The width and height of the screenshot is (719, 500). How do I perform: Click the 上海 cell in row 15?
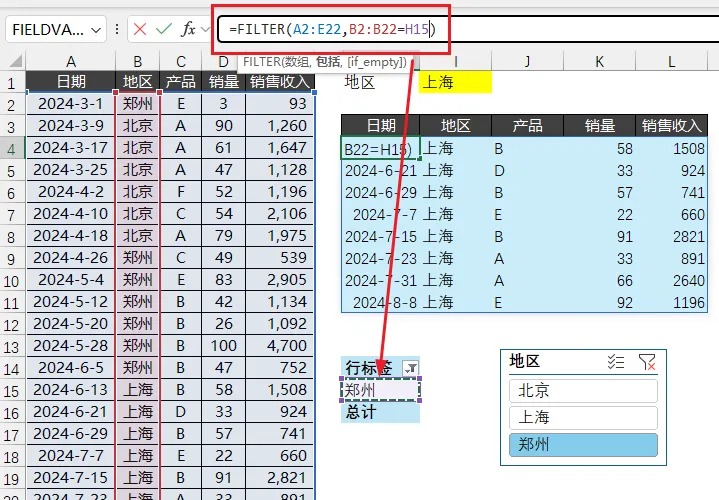click(x=137, y=390)
